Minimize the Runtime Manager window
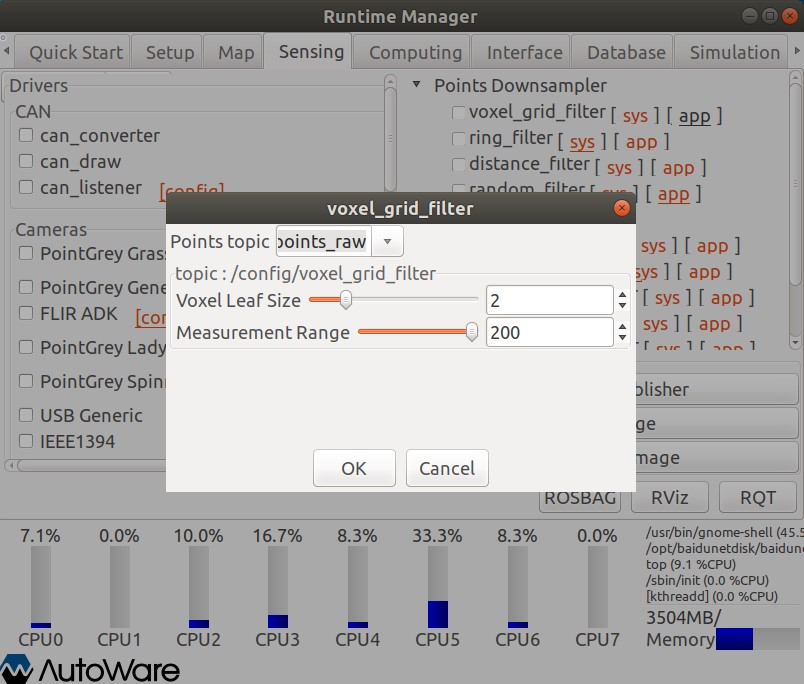 (x=750, y=16)
